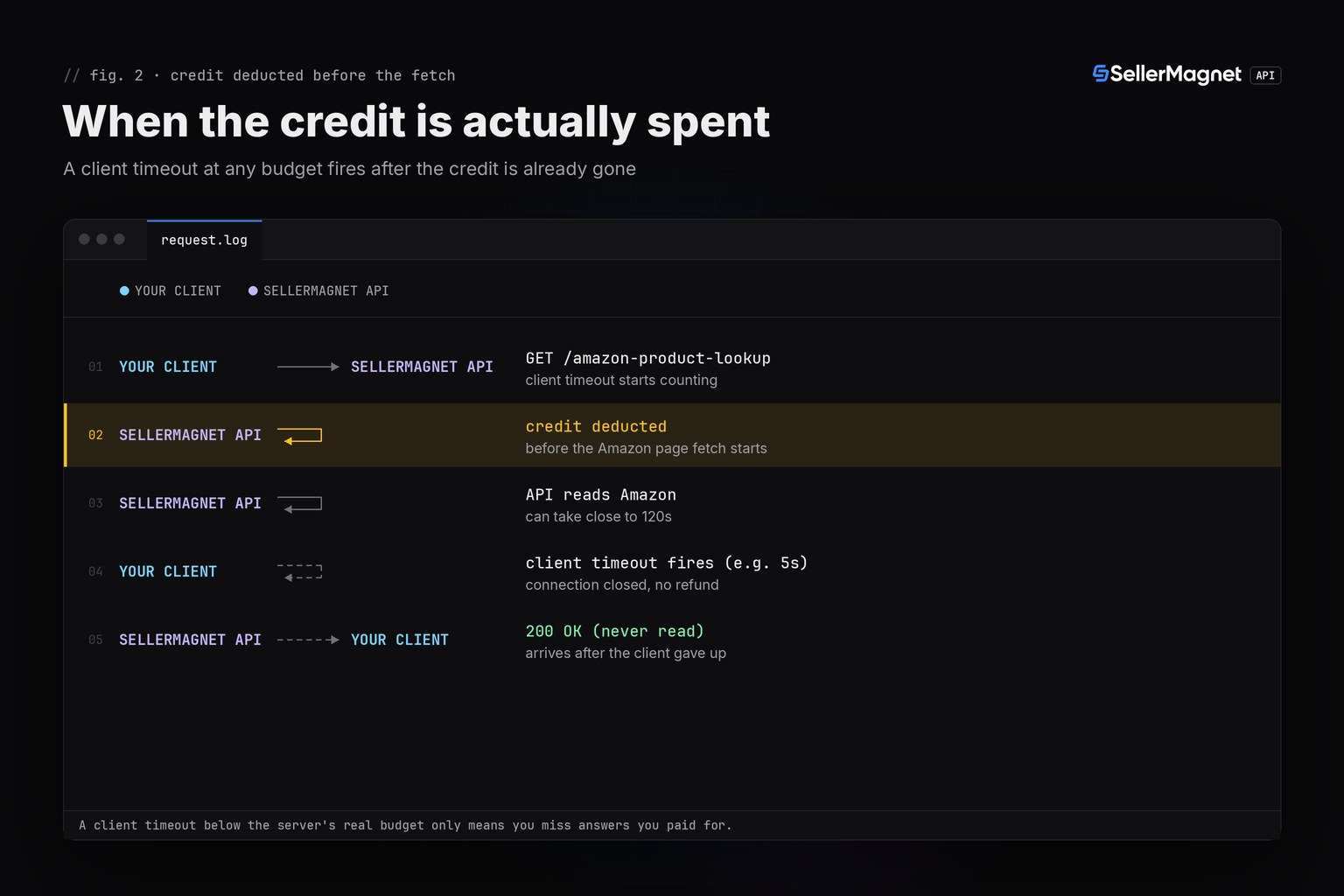Click the dashed right arrow in row 05
This screenshot has height=896, width=1344.
[308, 640]
